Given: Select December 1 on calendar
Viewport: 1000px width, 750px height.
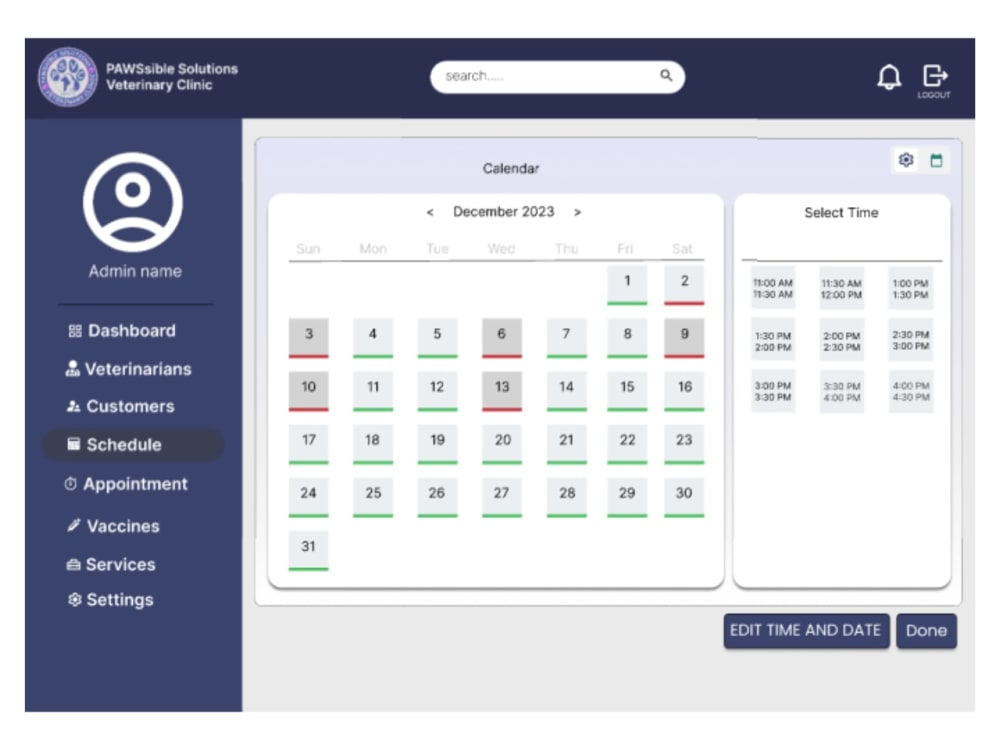Looking at the screenshot, I should 627,284.
